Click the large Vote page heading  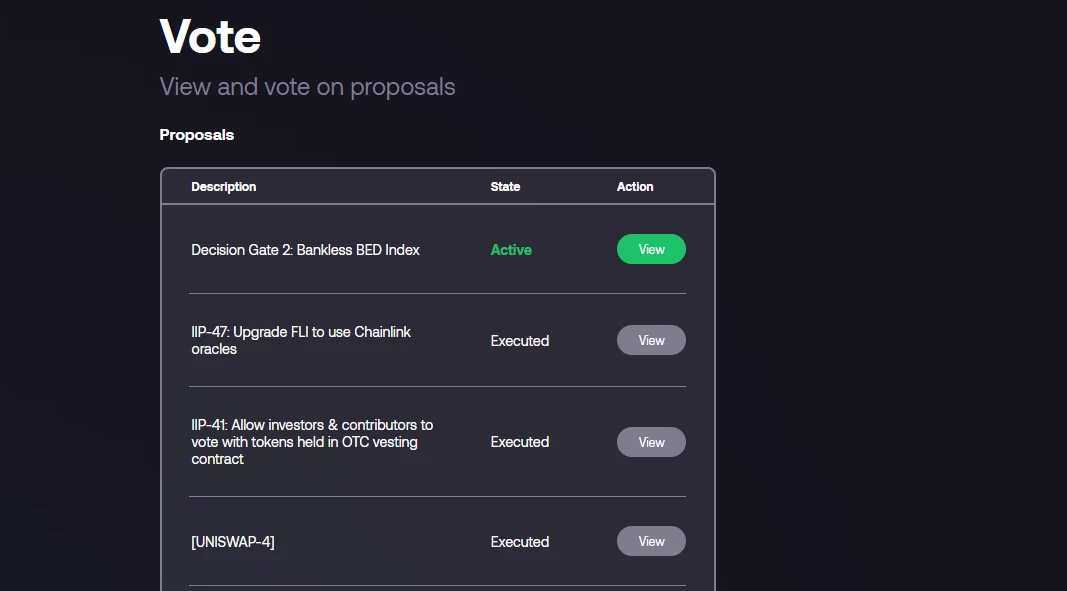click(210, 35)
